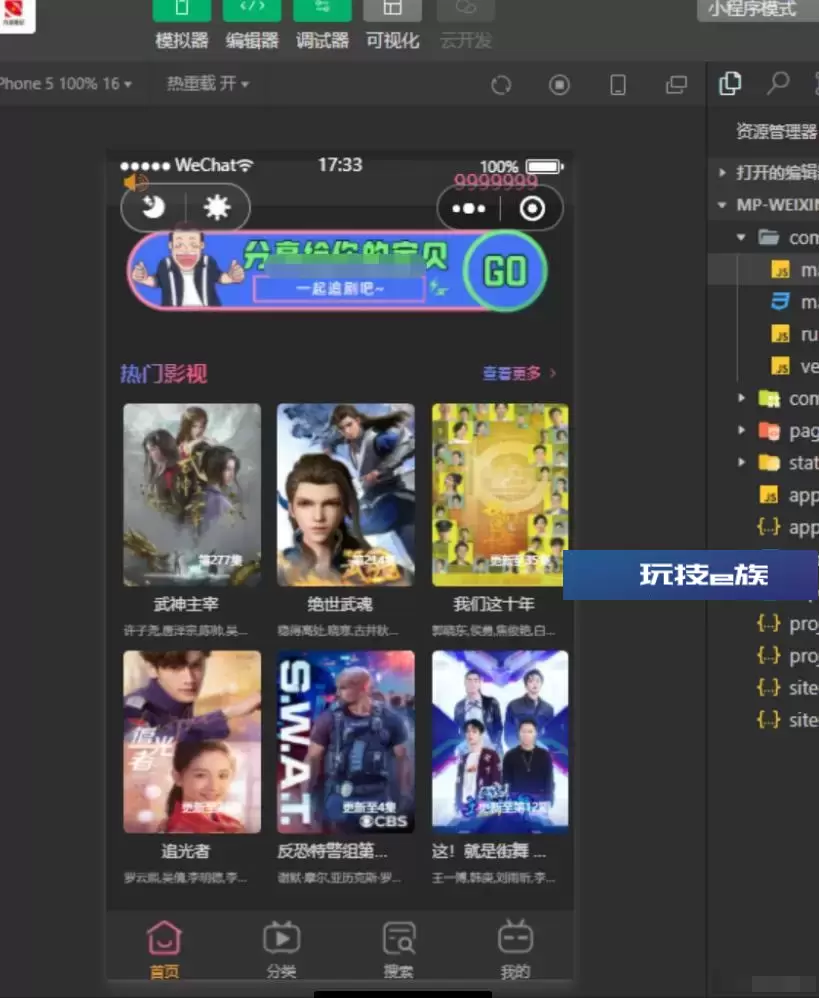This screenshot has height=998, width=819.
Task: Open the S.W.A.T. poster thumbnail
Action: pyautogui.click(x=346, y=741)
